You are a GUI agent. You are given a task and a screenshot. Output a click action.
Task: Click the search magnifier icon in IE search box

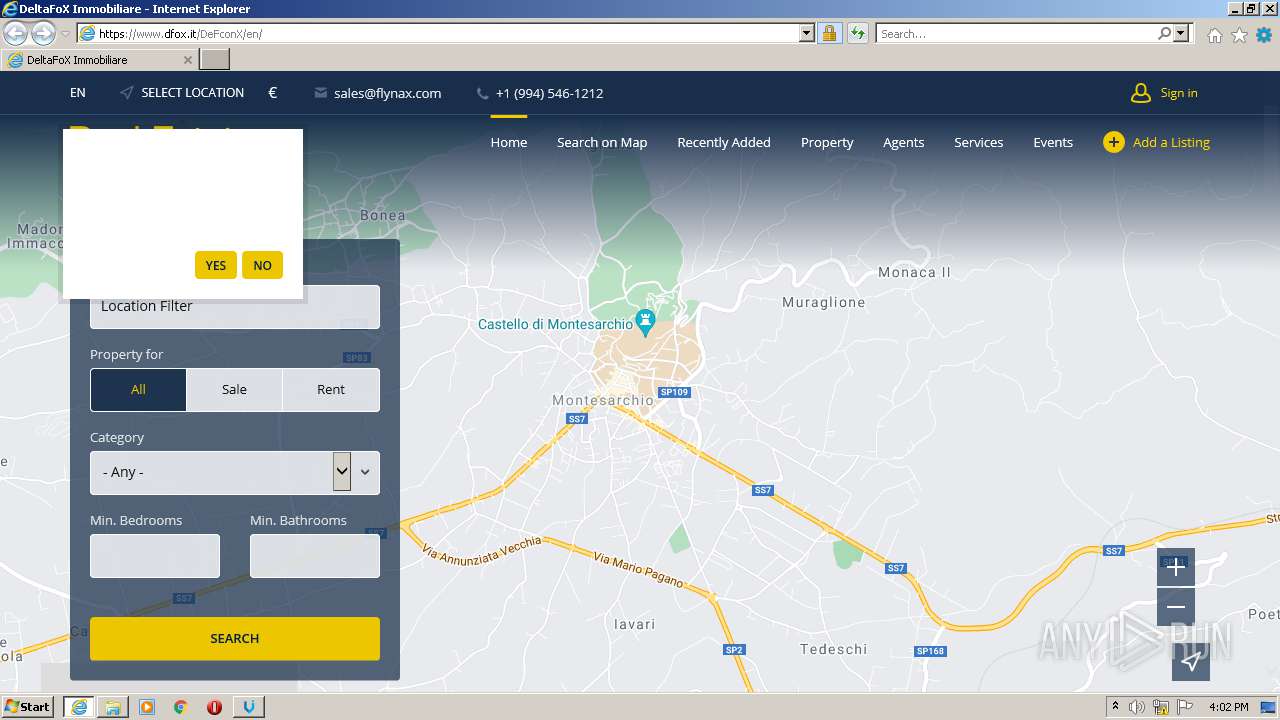[x=1164, y=33]
